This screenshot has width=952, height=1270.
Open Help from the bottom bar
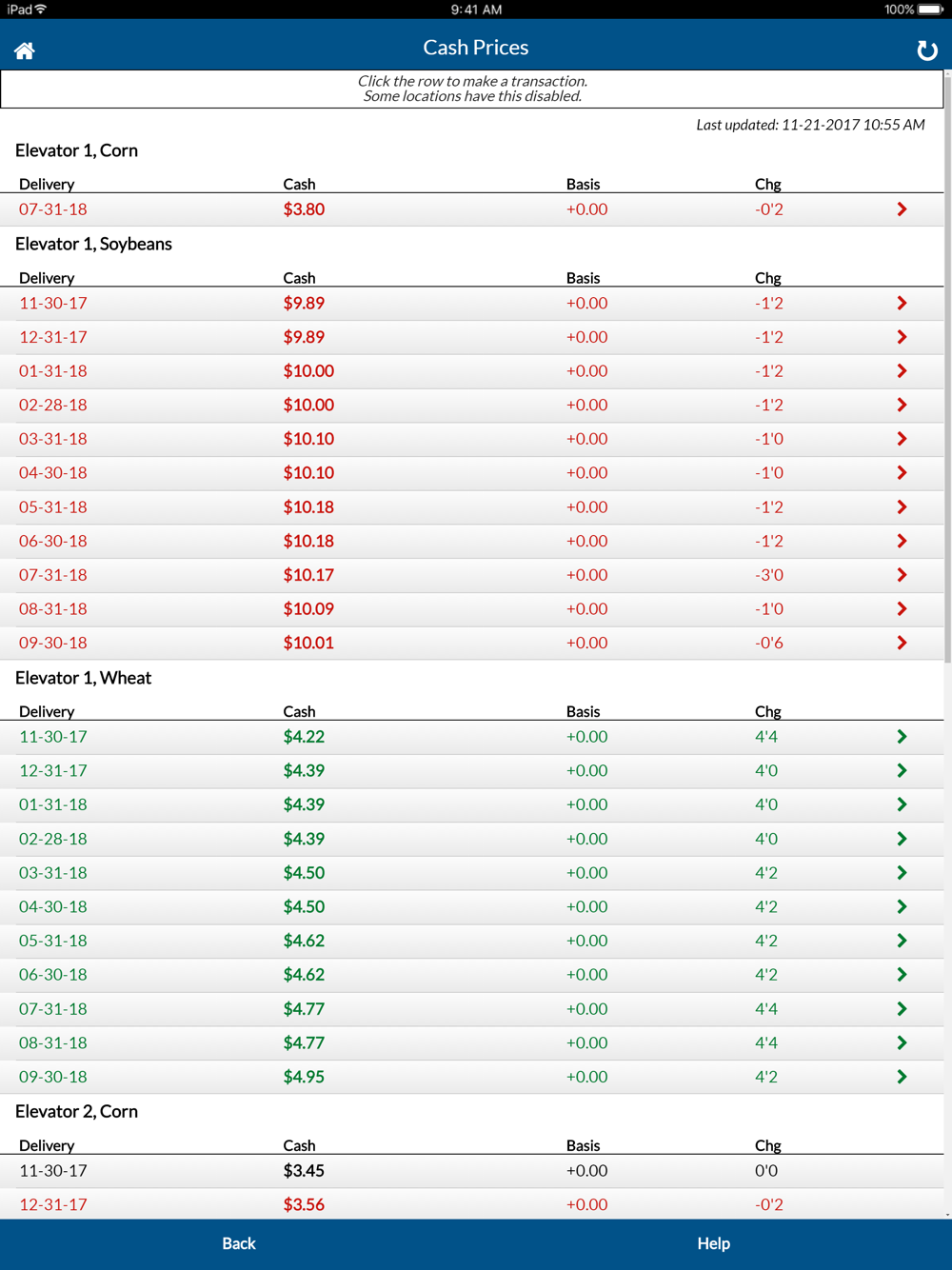coord(713,1243)
